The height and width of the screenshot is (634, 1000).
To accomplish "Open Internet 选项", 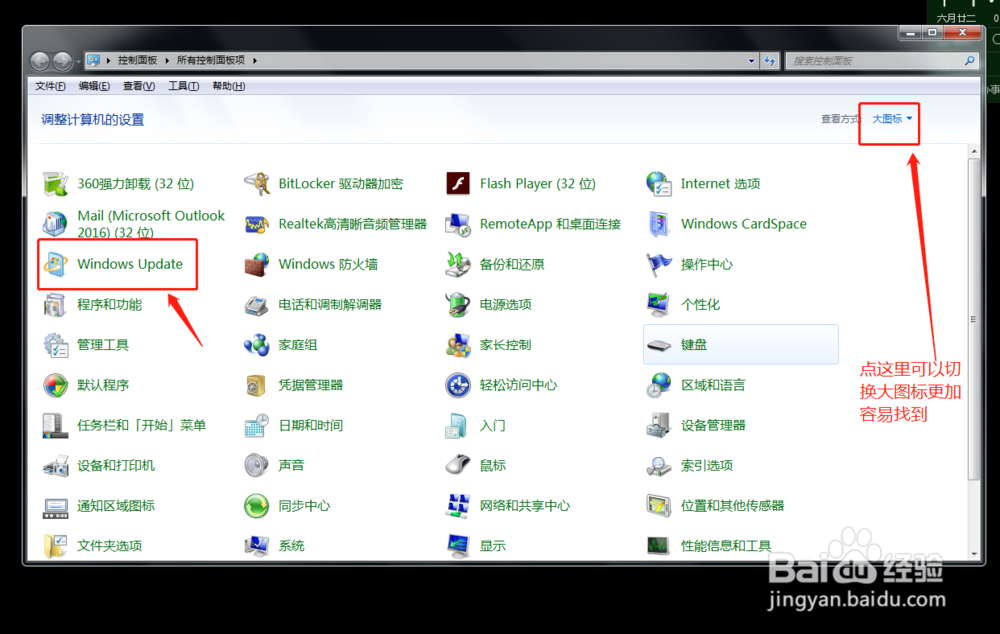I will tap(720, 183).
